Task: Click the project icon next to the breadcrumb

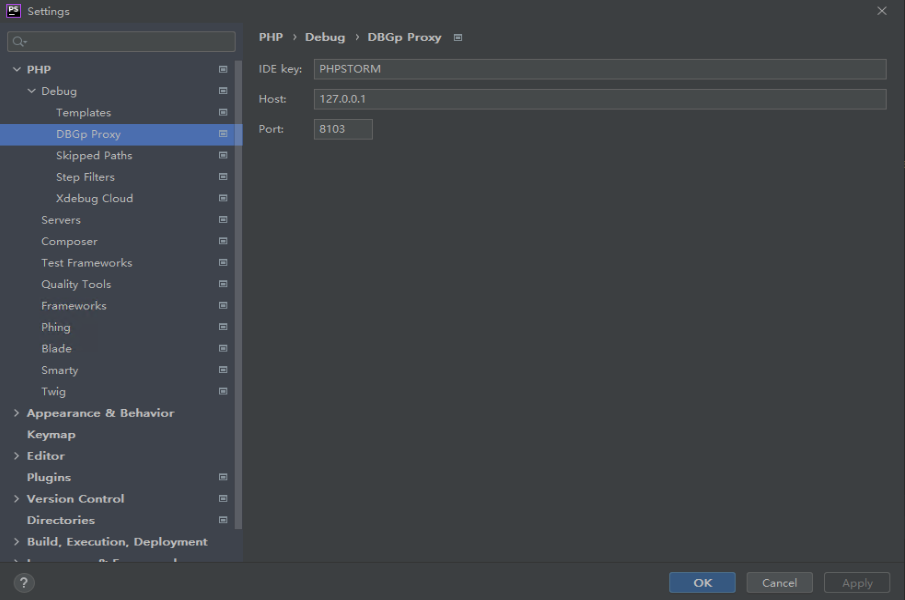Action: (x=458, y=38)
